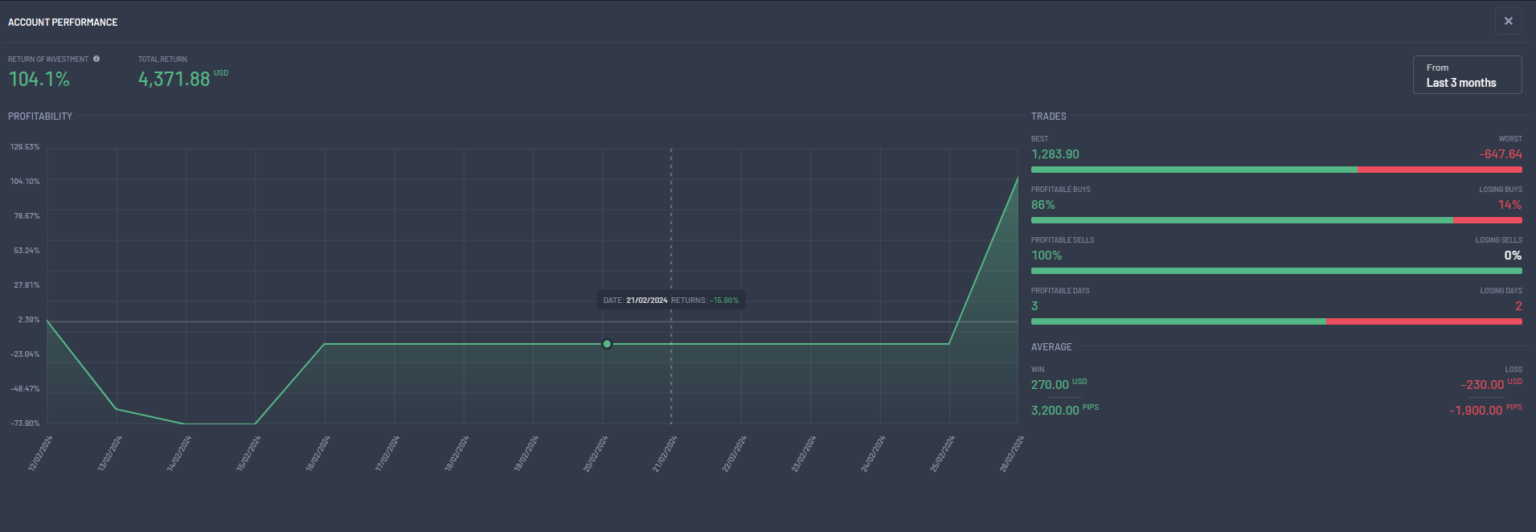Click the average loss -230.00 USD value
The height and width of the screenshot is (532, 1536).
point(1483,385)
